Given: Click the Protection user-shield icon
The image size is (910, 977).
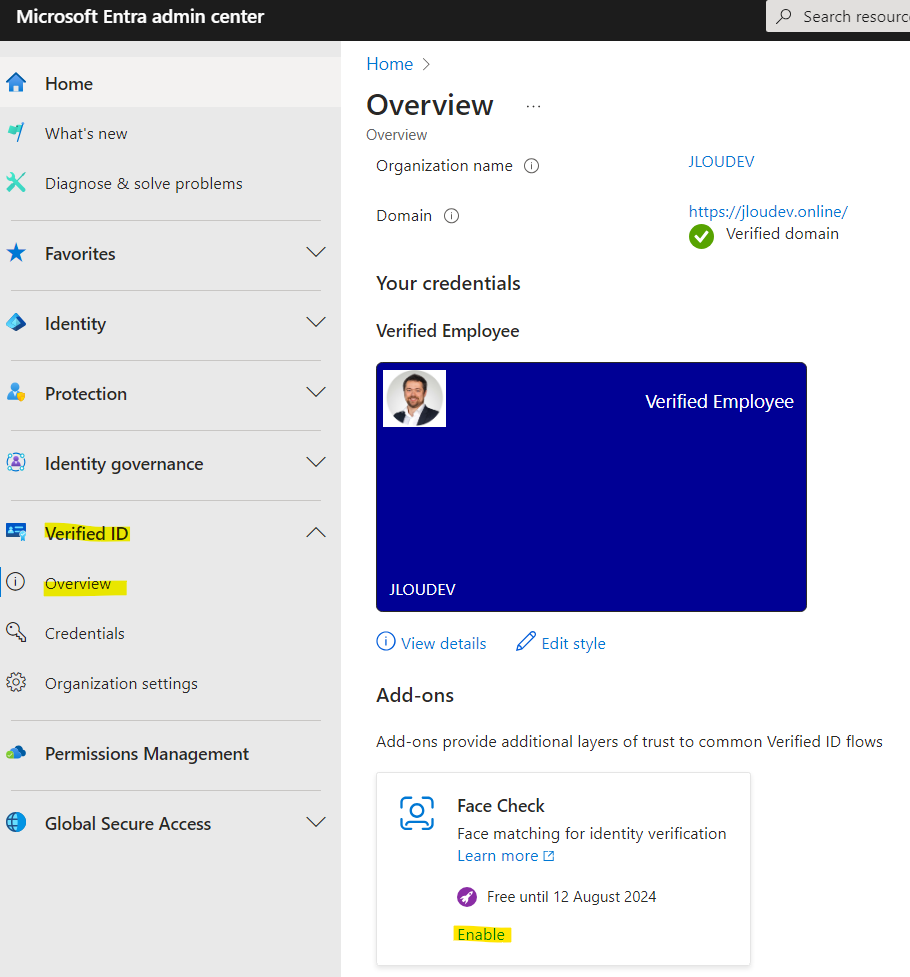Looking at the screenshot, I should 16,393.
